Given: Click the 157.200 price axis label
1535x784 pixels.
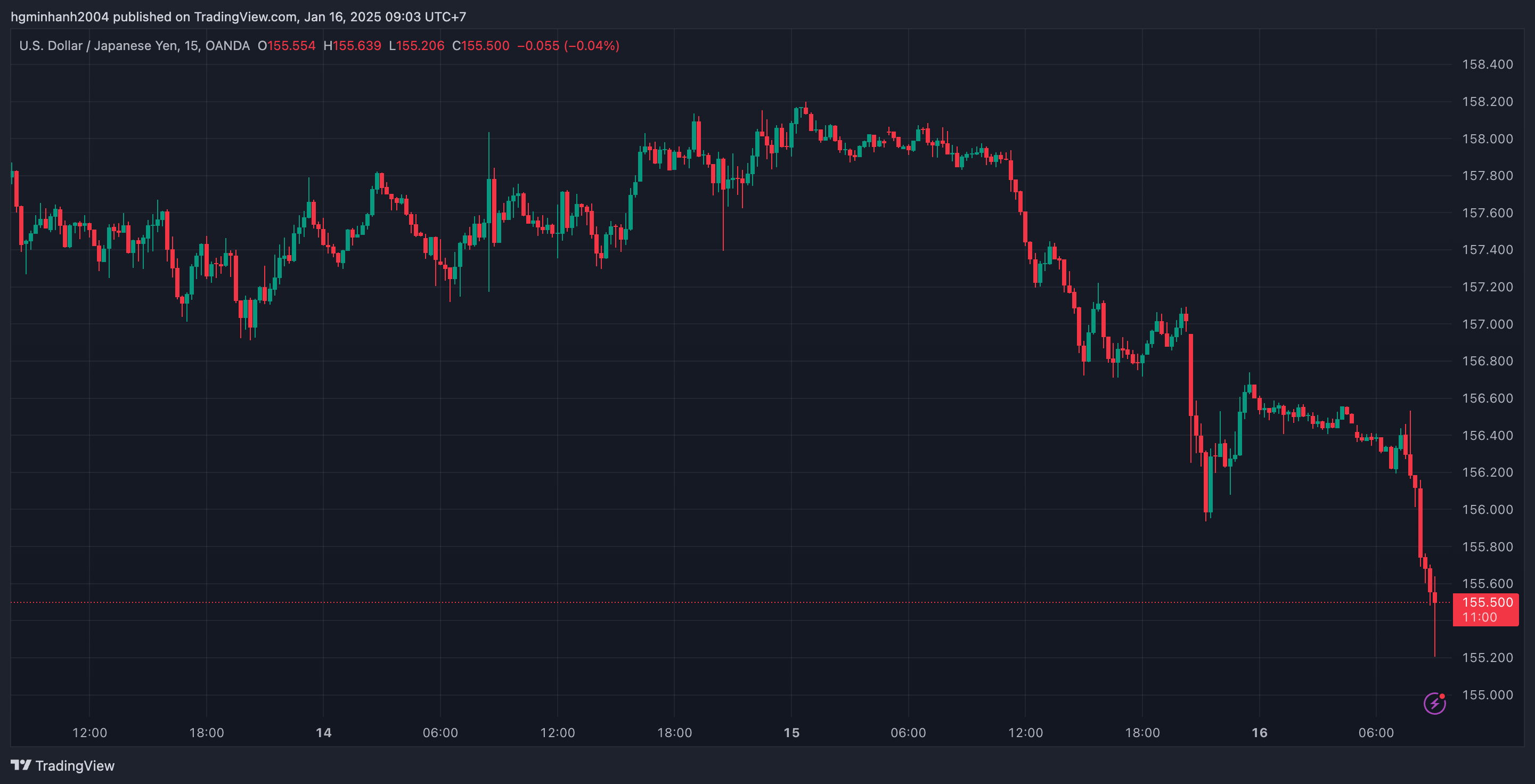Looking at the screenshot, I should click(x=1487, y=287).
